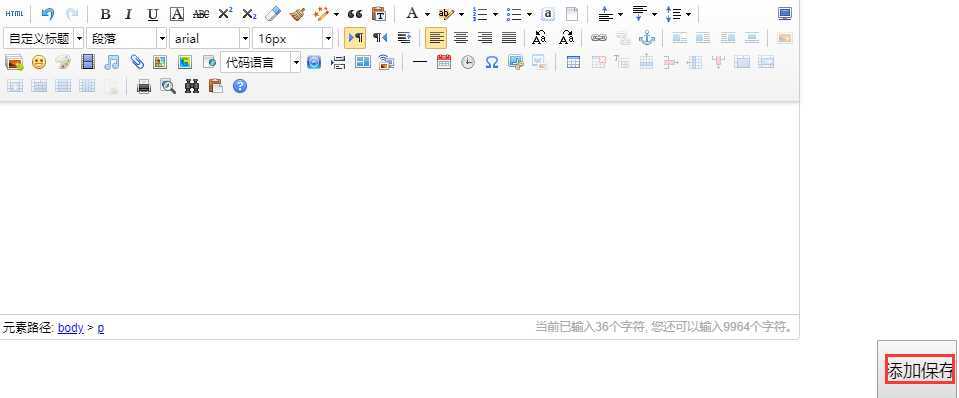The height and width of the screenshot is (398, 959).
Task: Toggle italic text style
Action: tap(128, 13)
